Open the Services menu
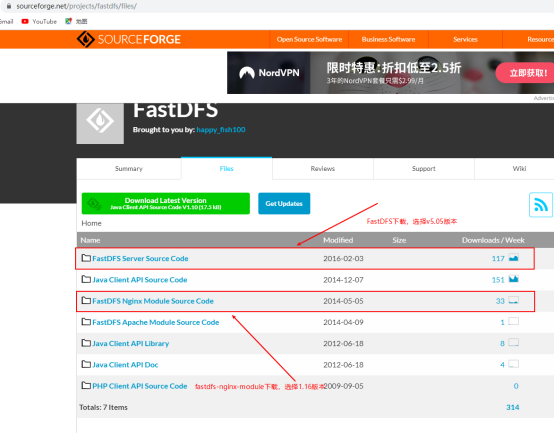554x433 pixels. click(465, 39)
